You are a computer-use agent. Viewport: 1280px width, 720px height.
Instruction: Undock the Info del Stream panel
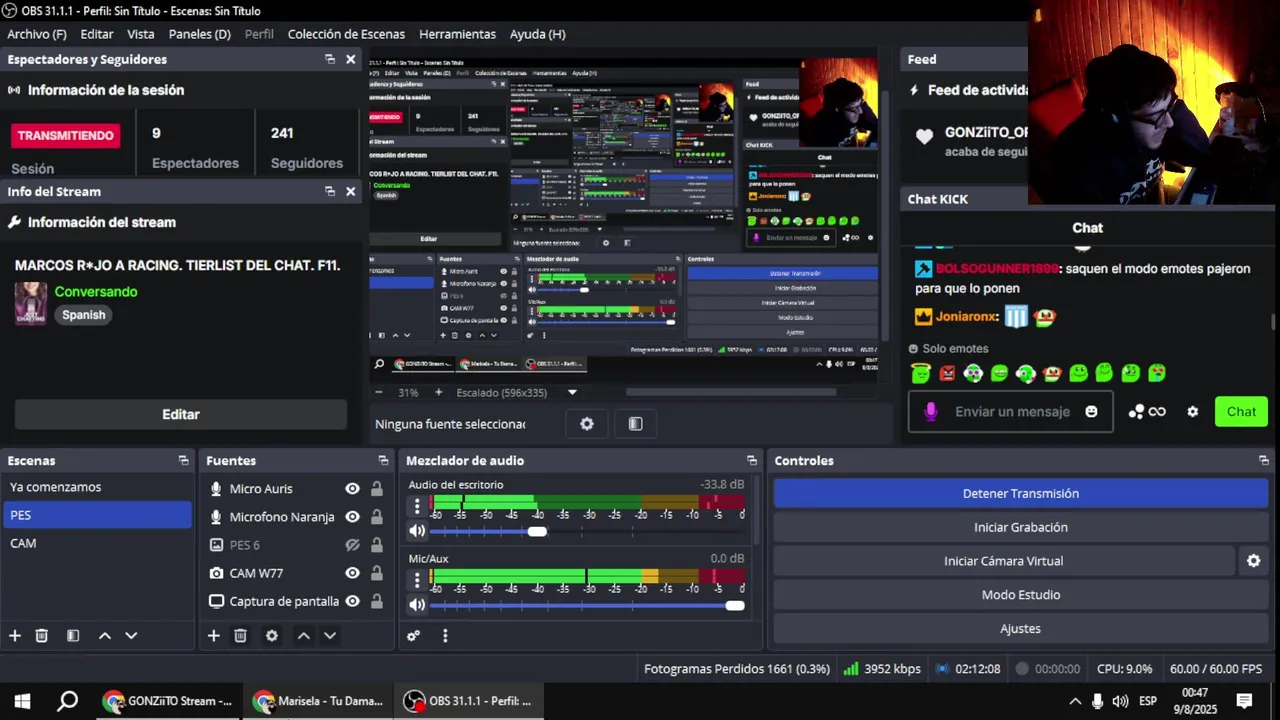(x=330, y=192)
